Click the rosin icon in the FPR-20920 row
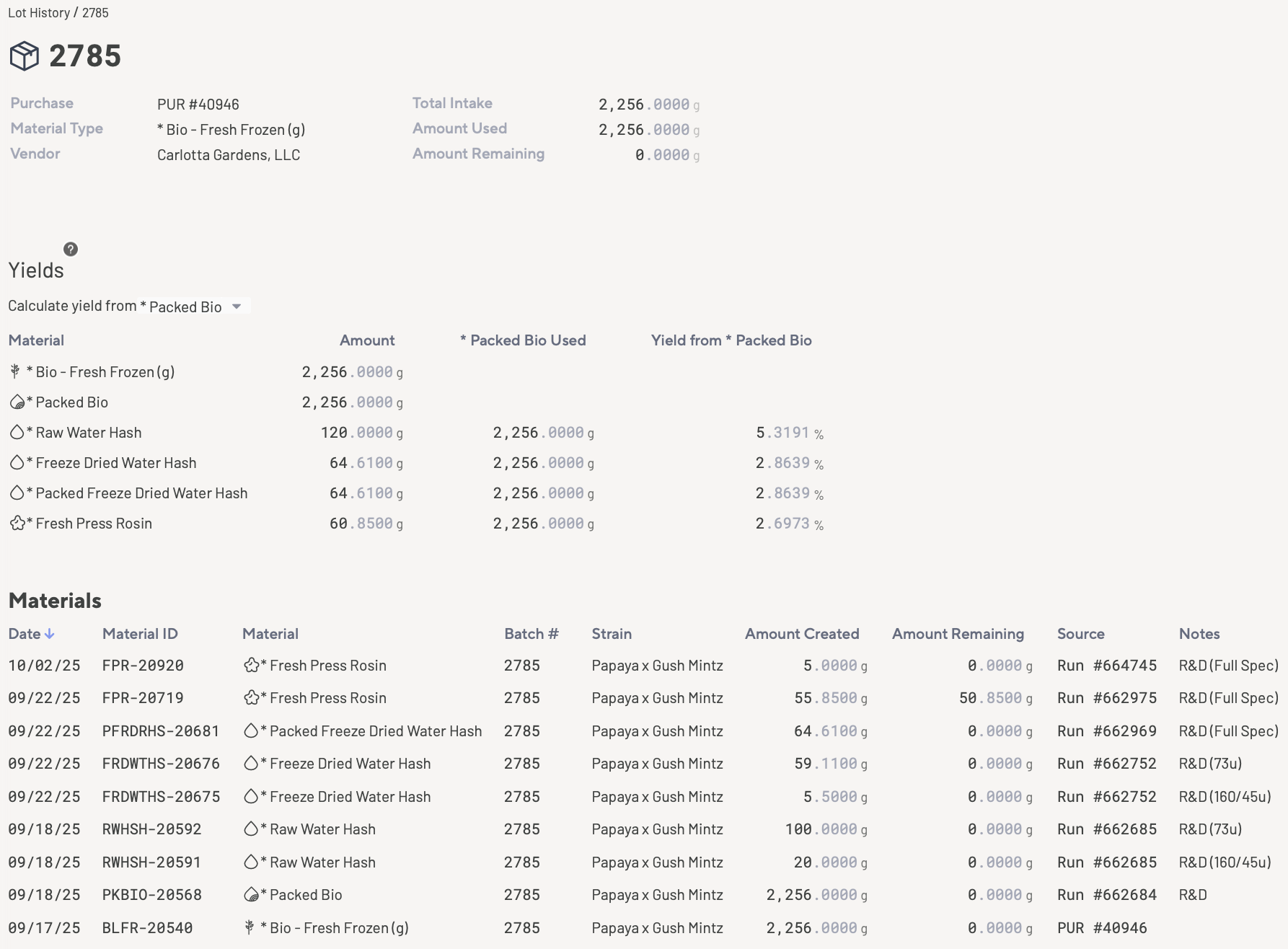This screenshot has width=1288, height=949. [x=251, y=666]
